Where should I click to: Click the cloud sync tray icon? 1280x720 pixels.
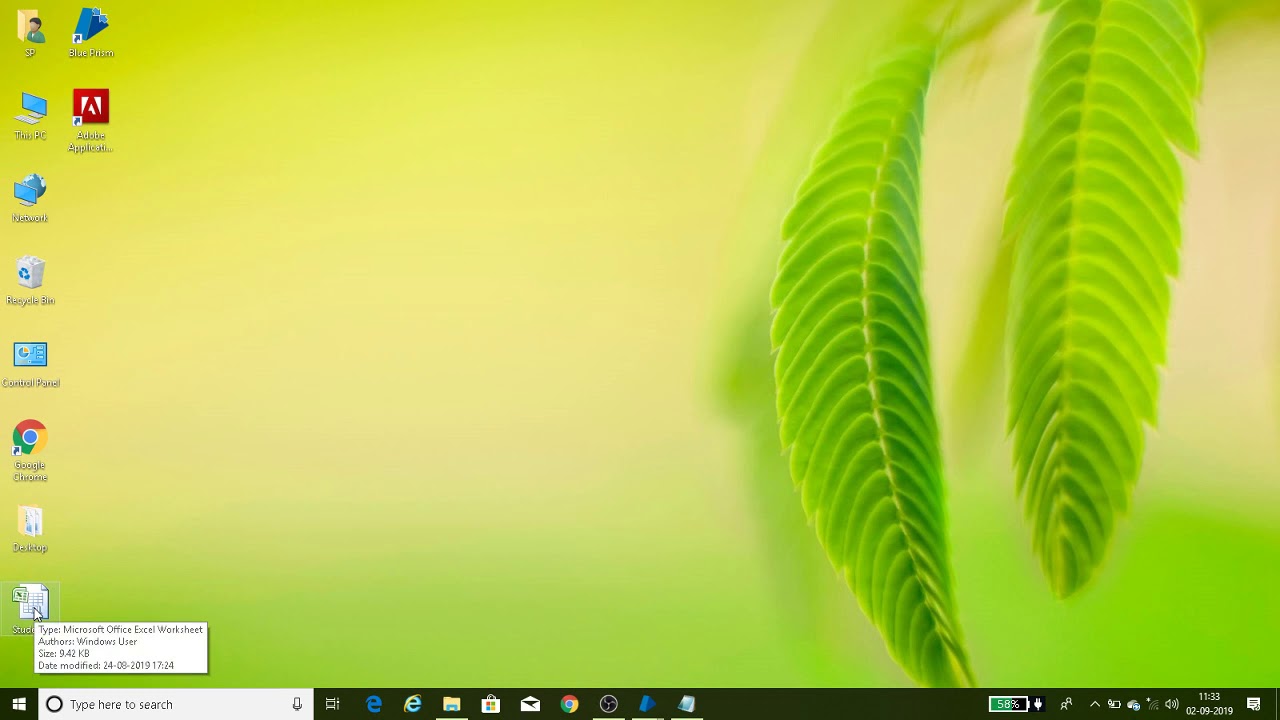point(1133,704)
